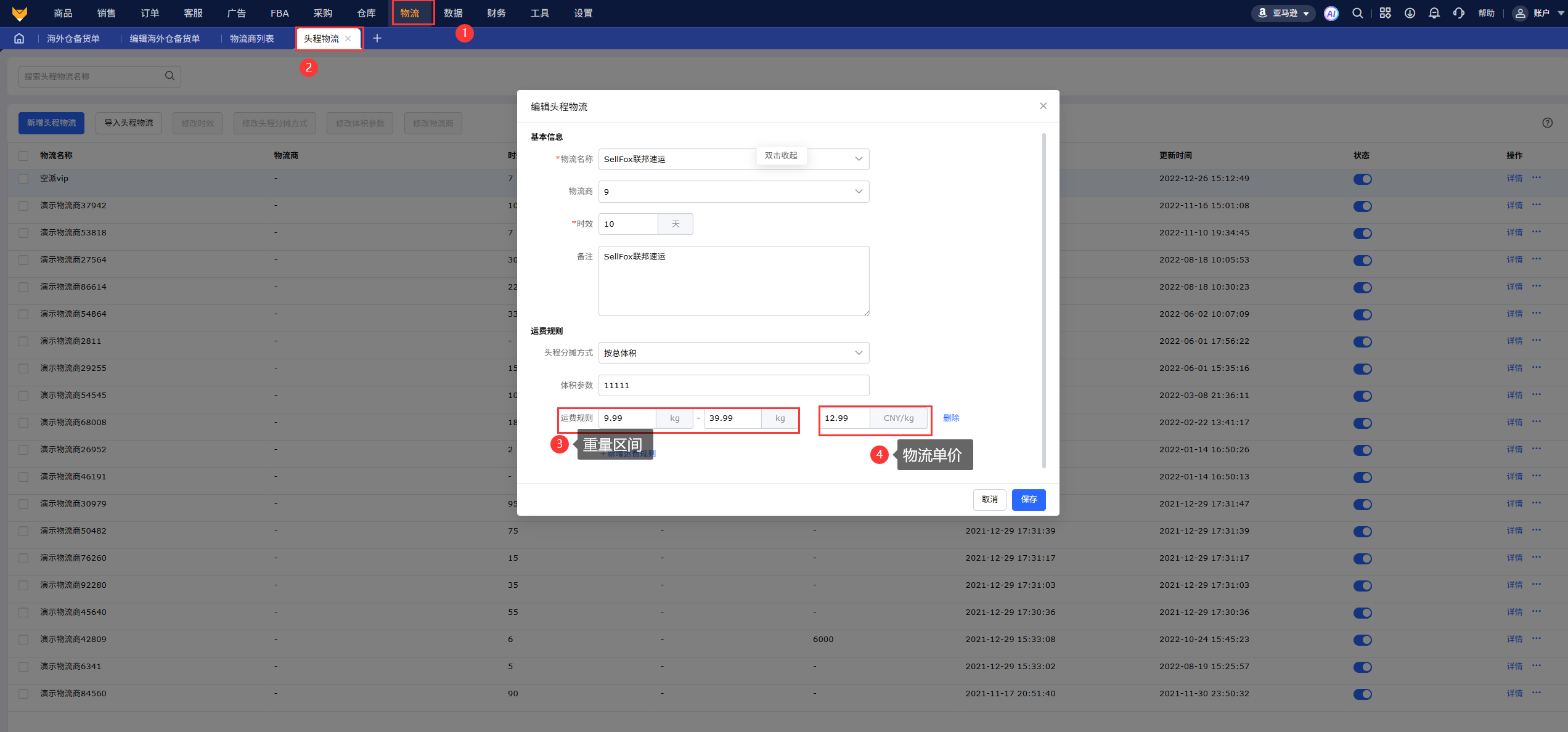The width and height of the screenshot is (1568, 732).
Task: Open the AI assistant icon
Action: 1331,13
